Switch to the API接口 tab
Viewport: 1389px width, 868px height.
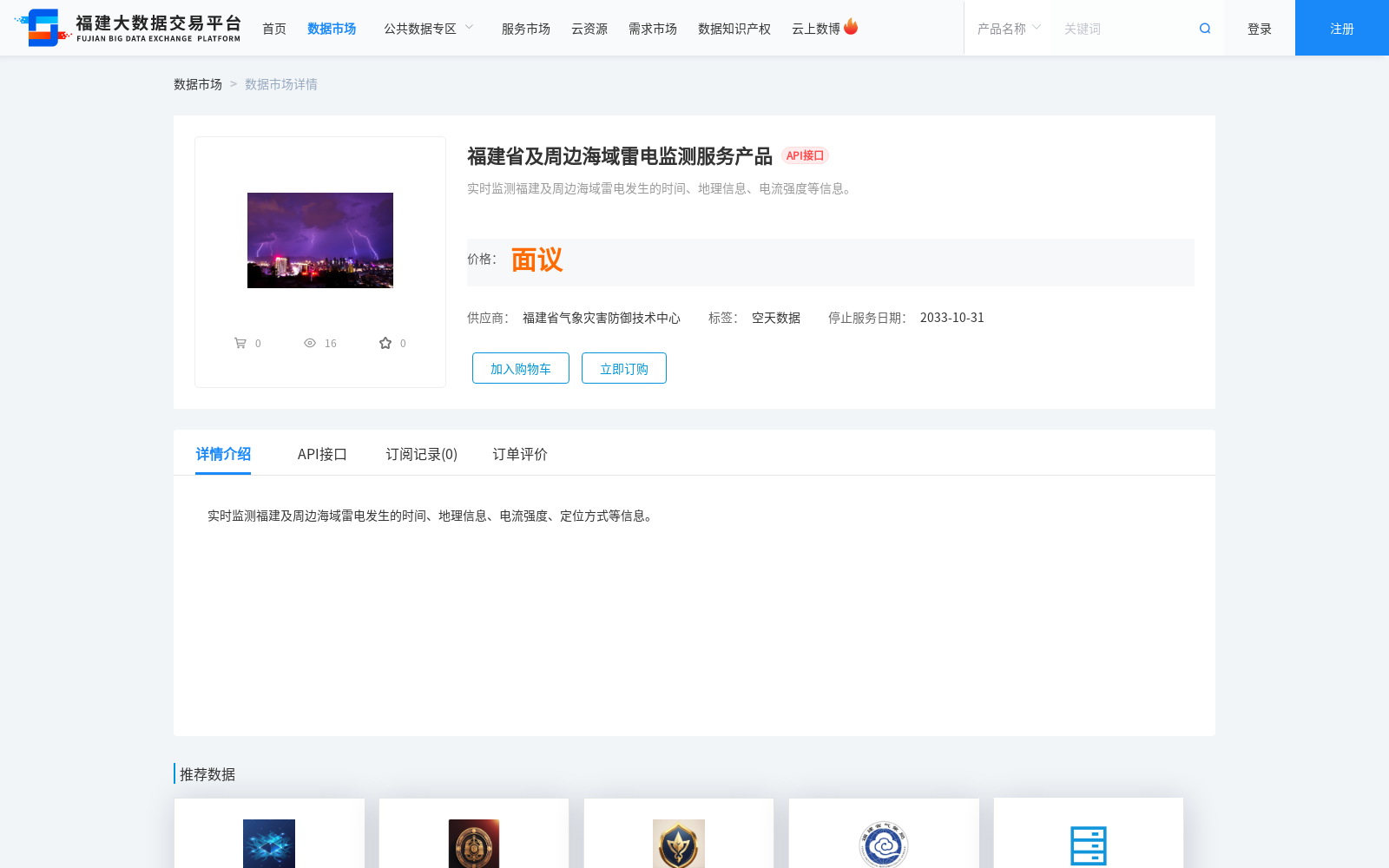(322, 454)
